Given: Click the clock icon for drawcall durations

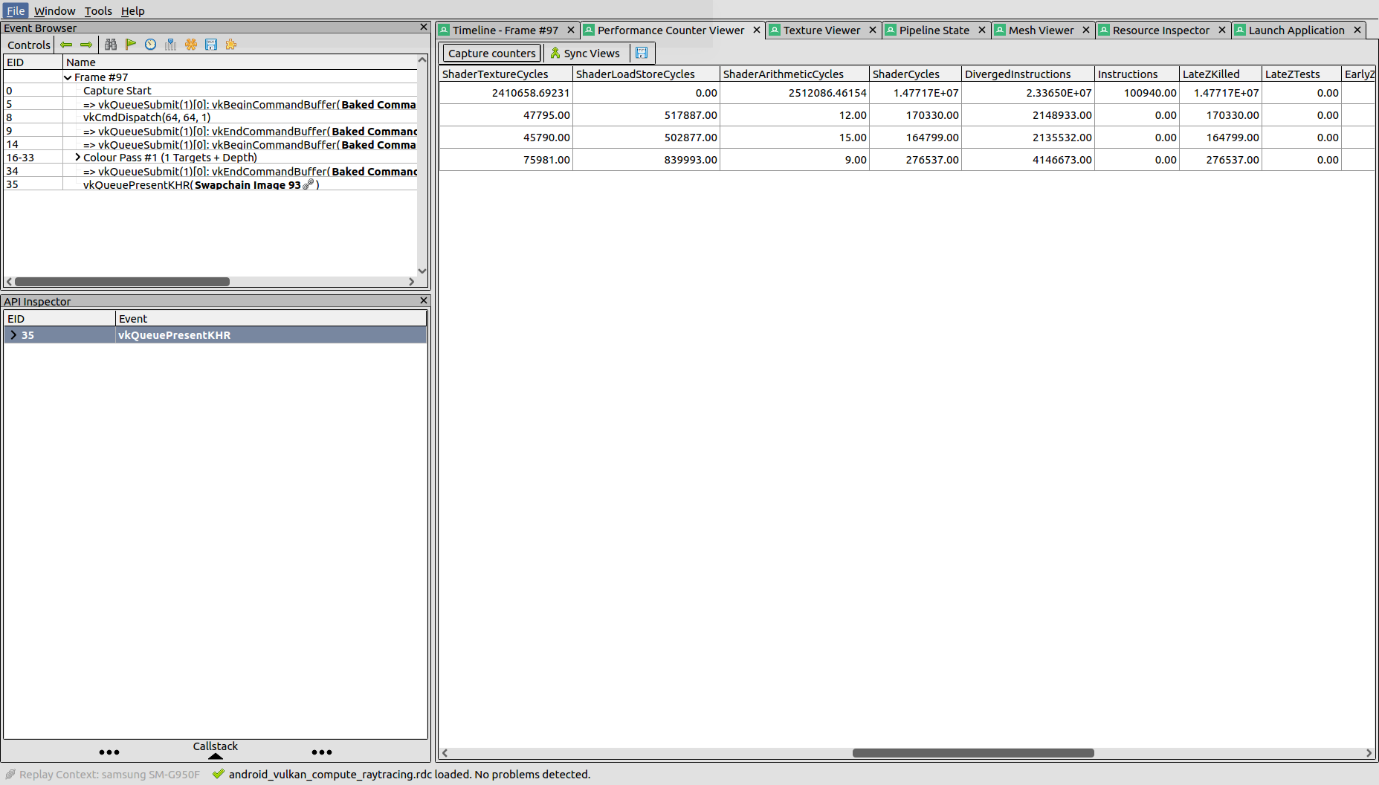Looking at the screenshot, I should click(x=150, y=45).
